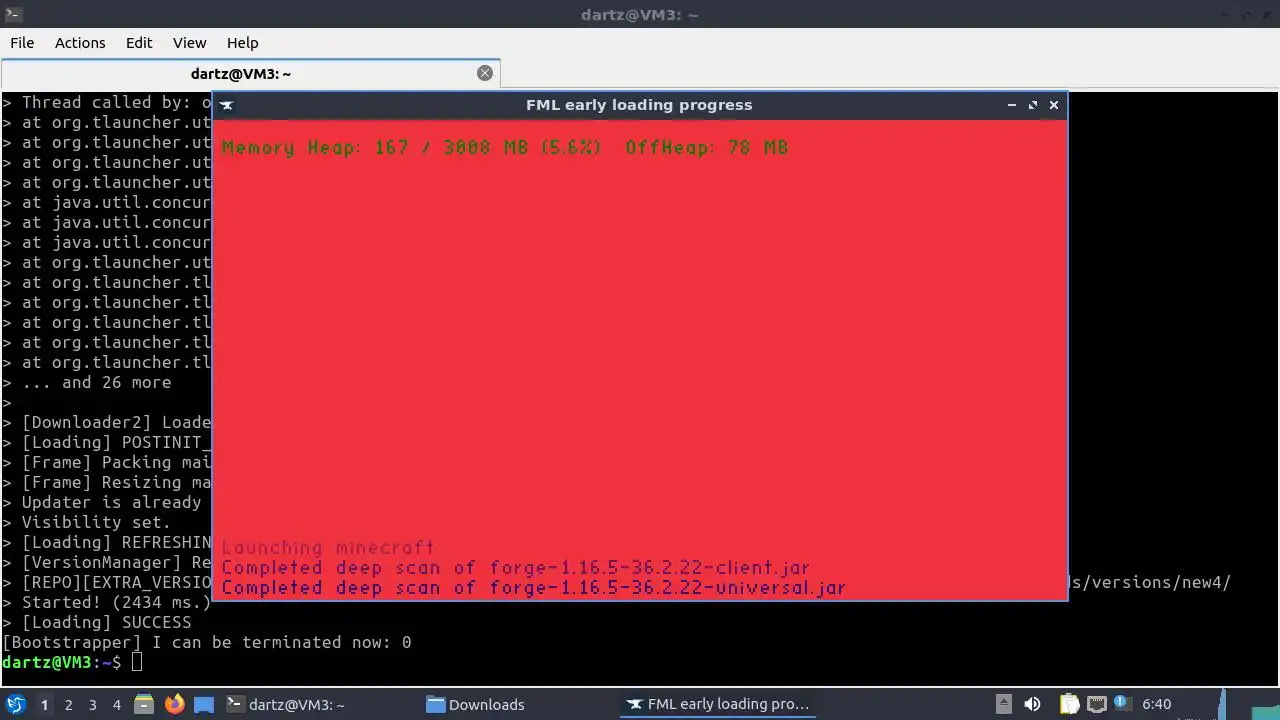The width and height of the screenshot is (1280, 720).
Task: Click the terminal icon in the top-left title bar
Action: click(14, 14)
